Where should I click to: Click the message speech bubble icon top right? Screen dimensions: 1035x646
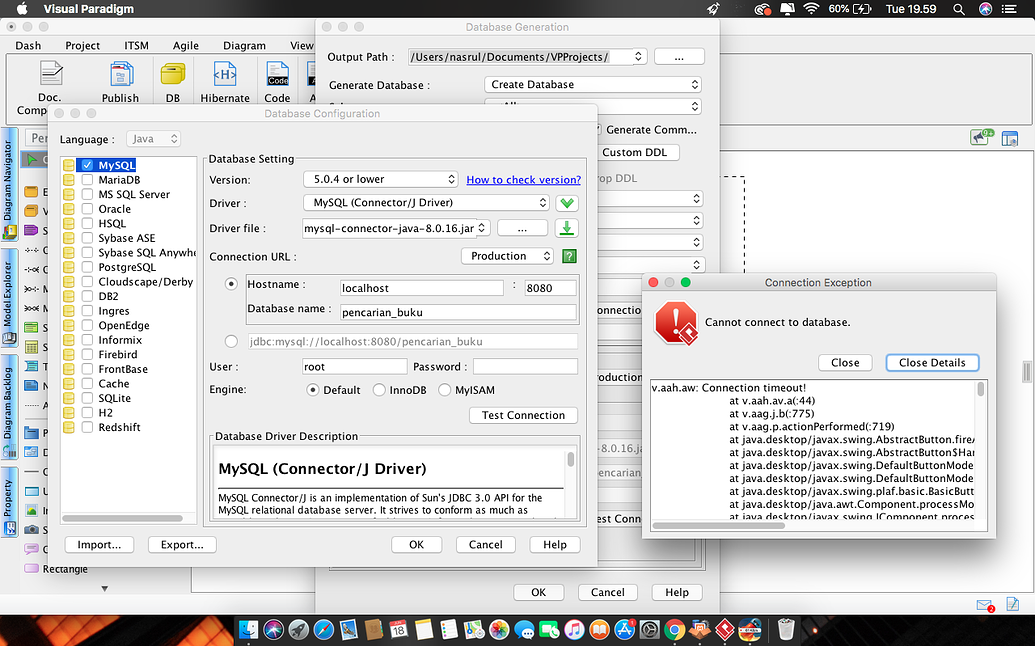point(982,137)
